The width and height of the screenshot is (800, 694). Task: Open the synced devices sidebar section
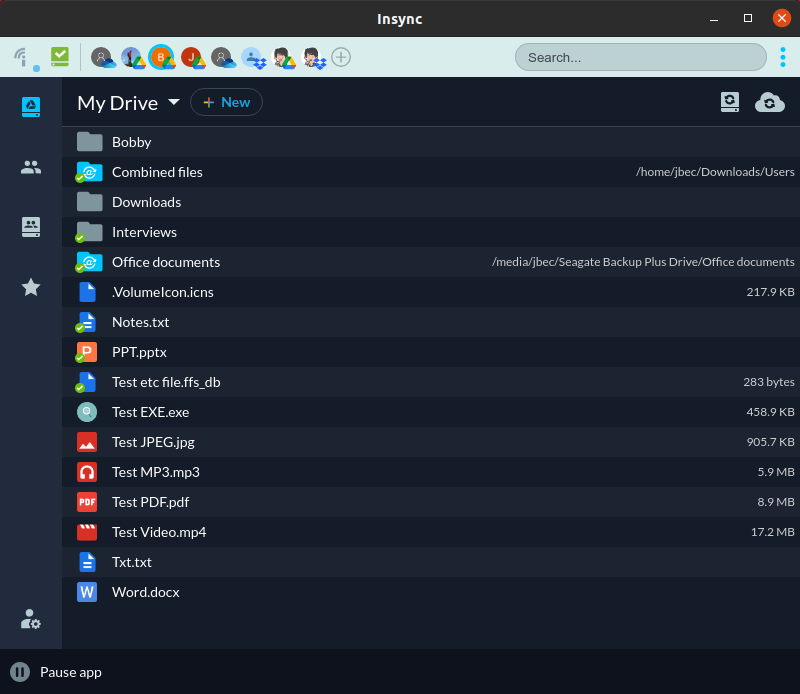pos(31,227)
